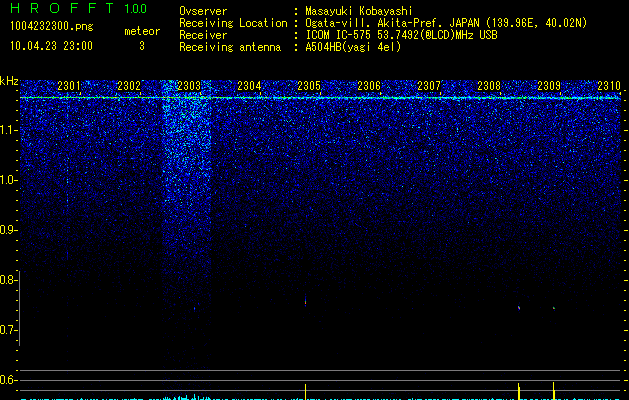Click the date stamp 10.04.23 23:00
The image size is (629, 400).
point(51,46)
